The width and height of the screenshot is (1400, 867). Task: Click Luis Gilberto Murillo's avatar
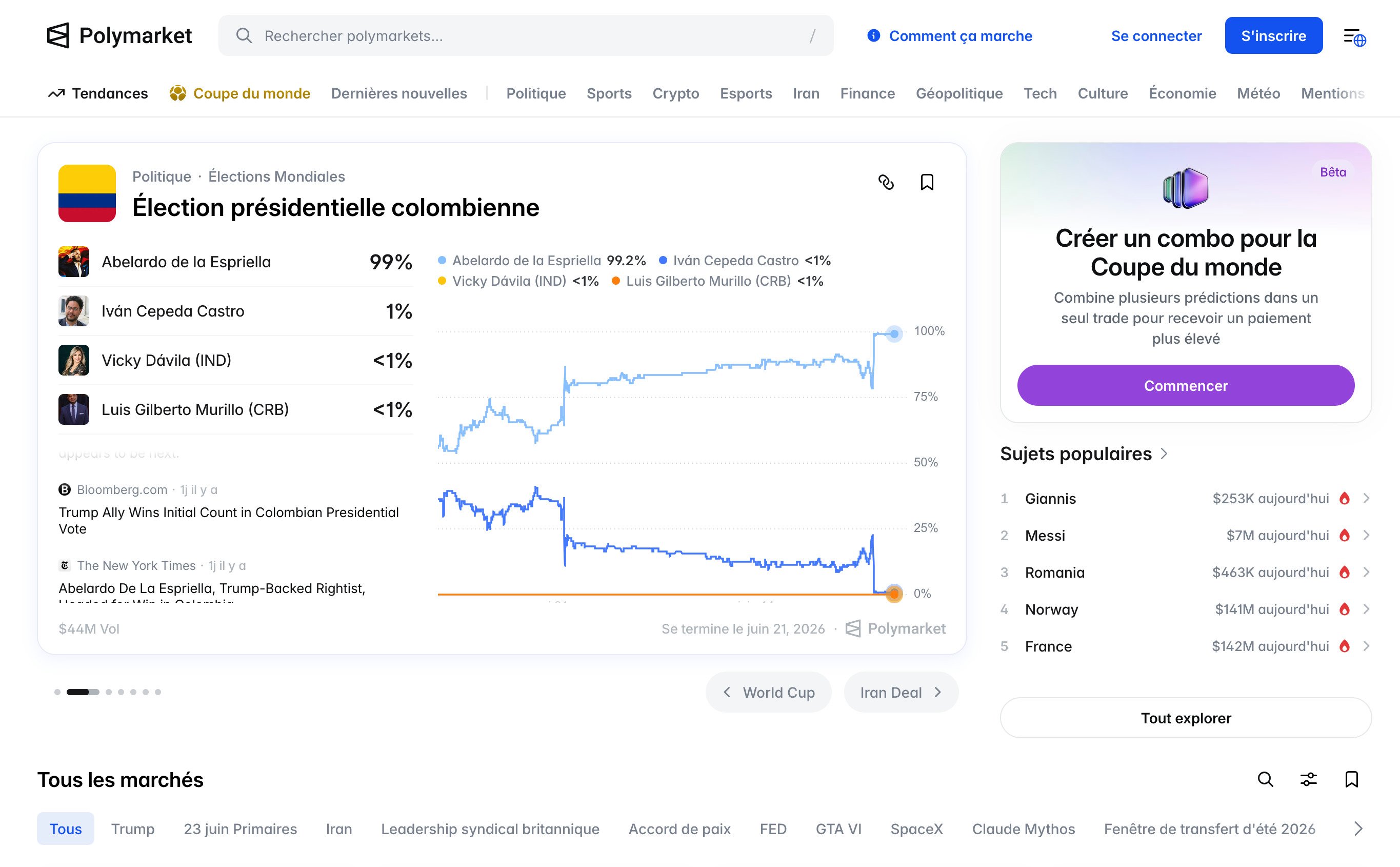pos(74,409)
